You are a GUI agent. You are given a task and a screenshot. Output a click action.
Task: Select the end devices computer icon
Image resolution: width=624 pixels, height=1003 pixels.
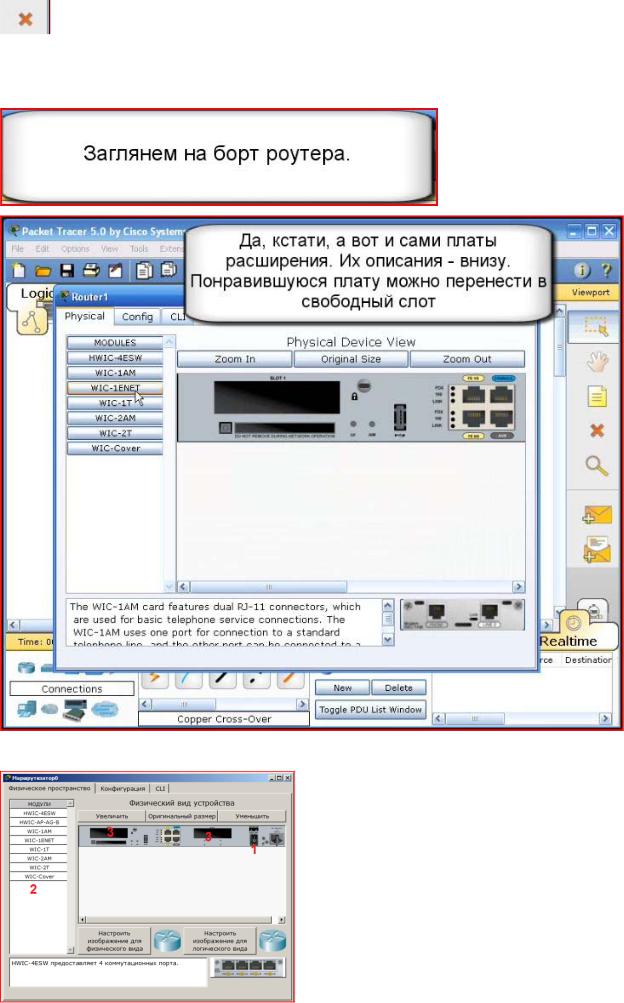[27, 709]
